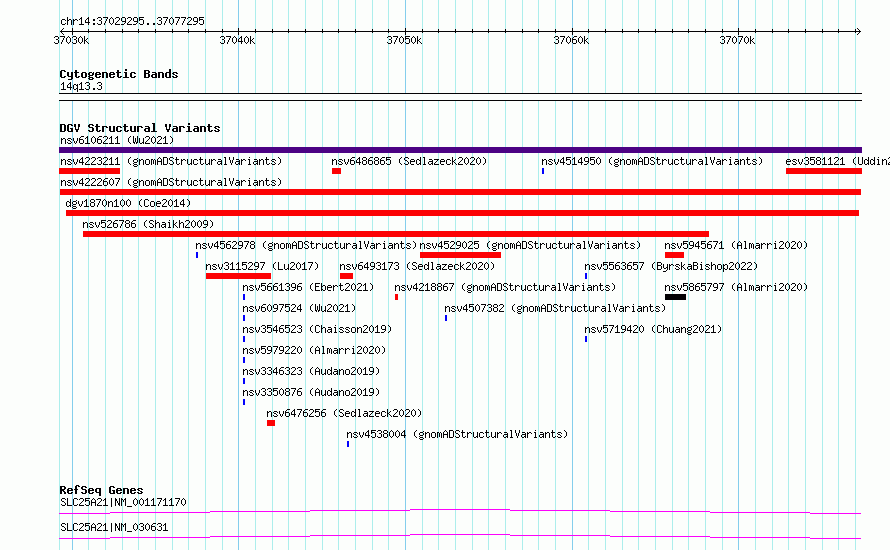Open nsv6493173 (Sedlazeck2020) label

click(417, 266)
